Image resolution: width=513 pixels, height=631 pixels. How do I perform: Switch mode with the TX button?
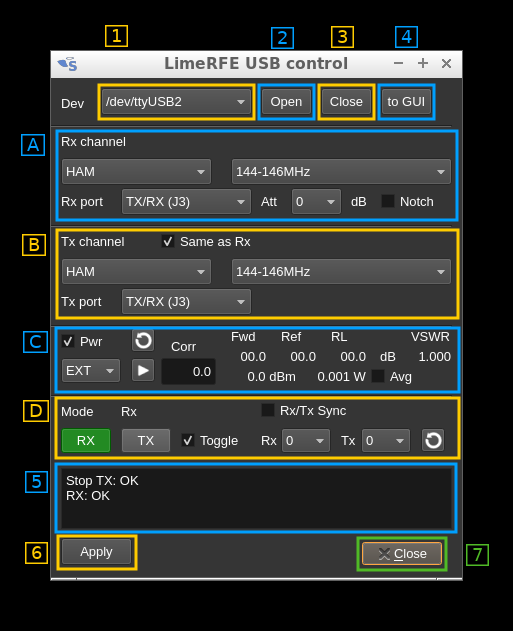(x=146, y=441)
